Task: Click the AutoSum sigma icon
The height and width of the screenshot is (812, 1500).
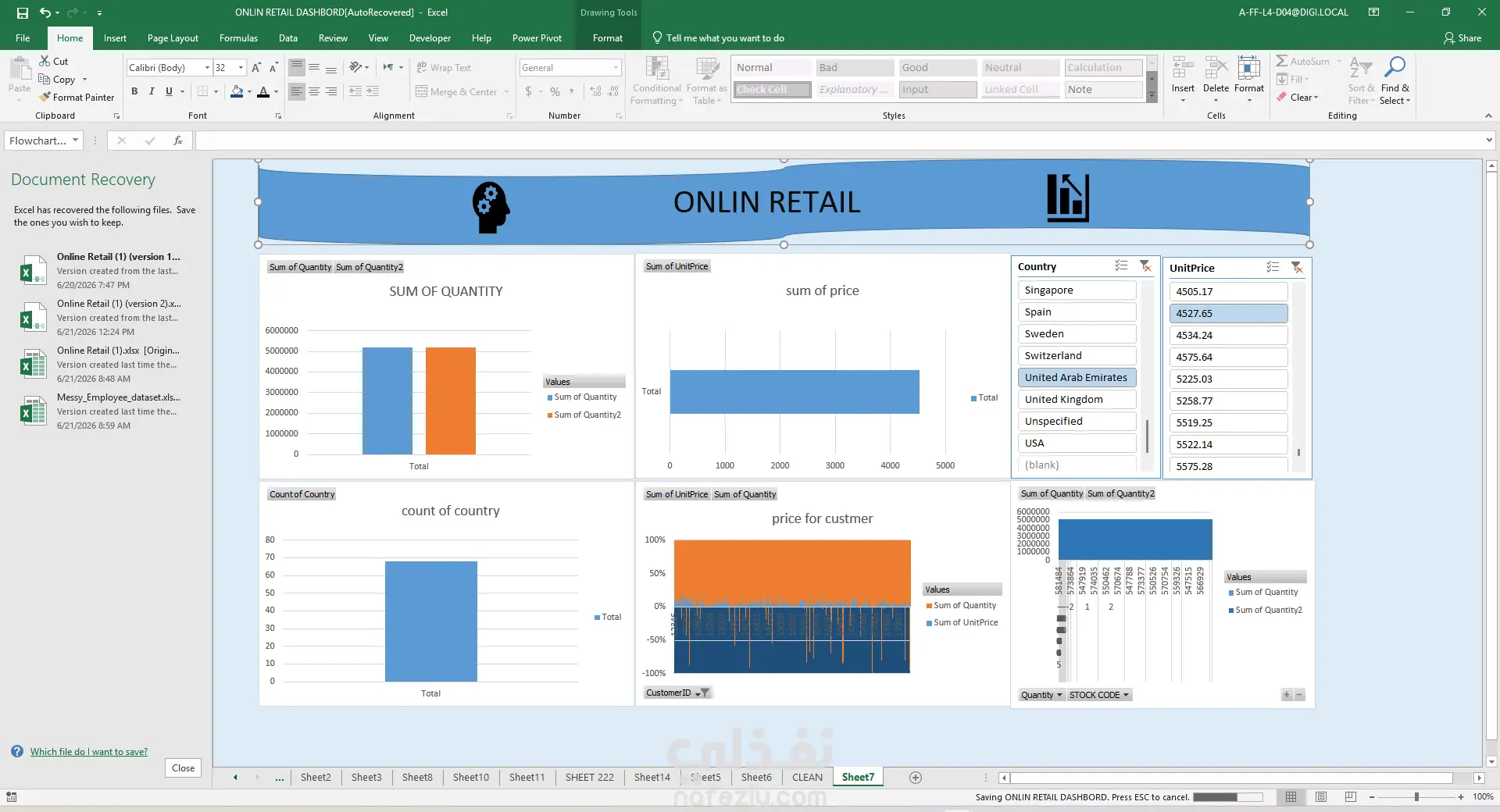Action: tap(1282, 61)
